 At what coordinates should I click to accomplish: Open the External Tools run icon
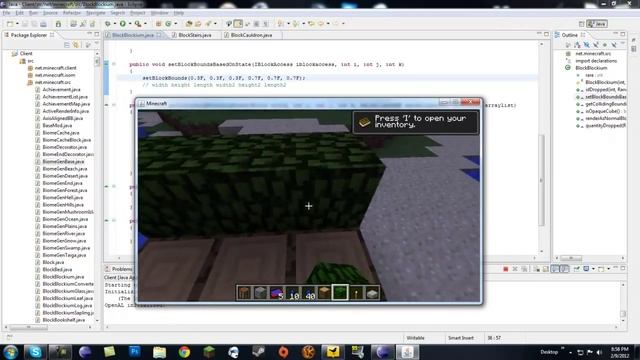click(x=138, y=24)
